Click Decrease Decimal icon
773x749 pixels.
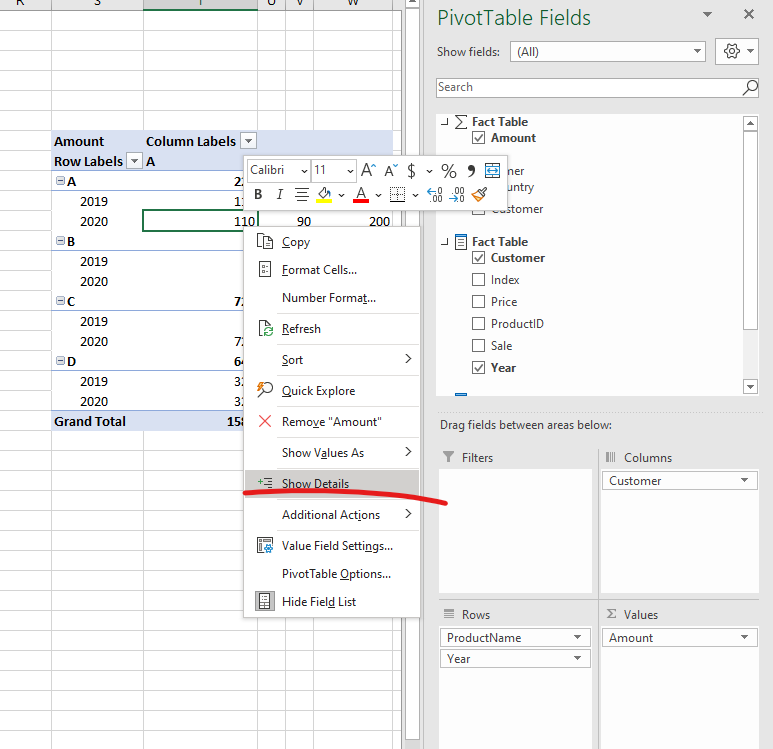(457, 194)
